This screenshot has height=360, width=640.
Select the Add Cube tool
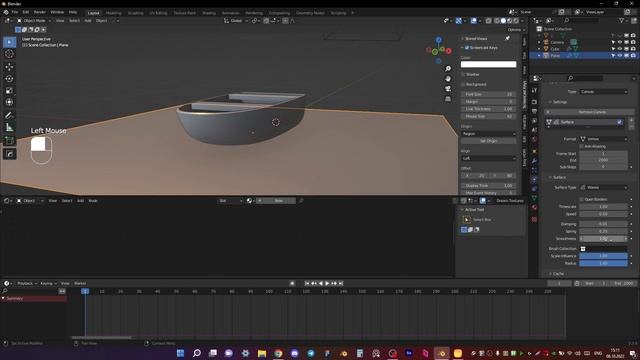click(x=9, y=141)
